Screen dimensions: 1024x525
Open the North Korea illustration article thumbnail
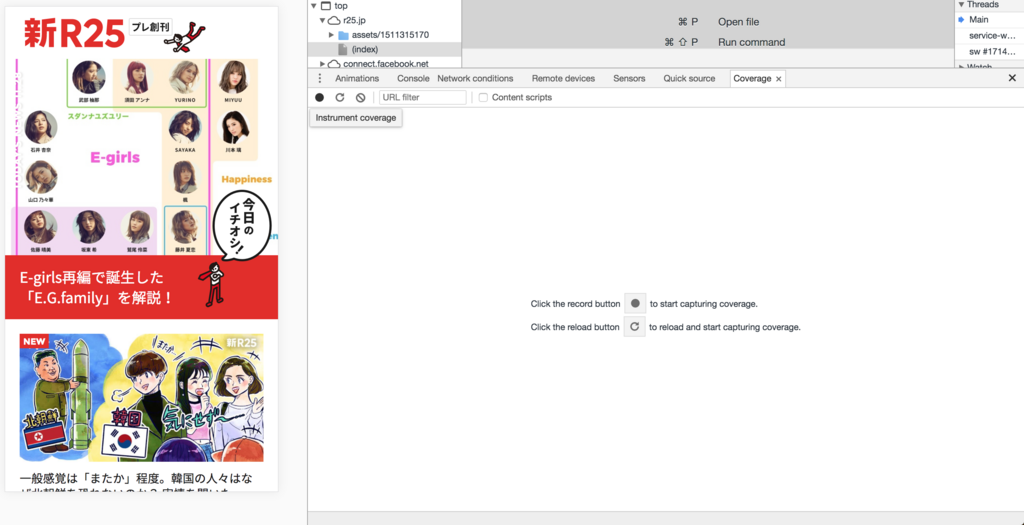tap(142, 398)
